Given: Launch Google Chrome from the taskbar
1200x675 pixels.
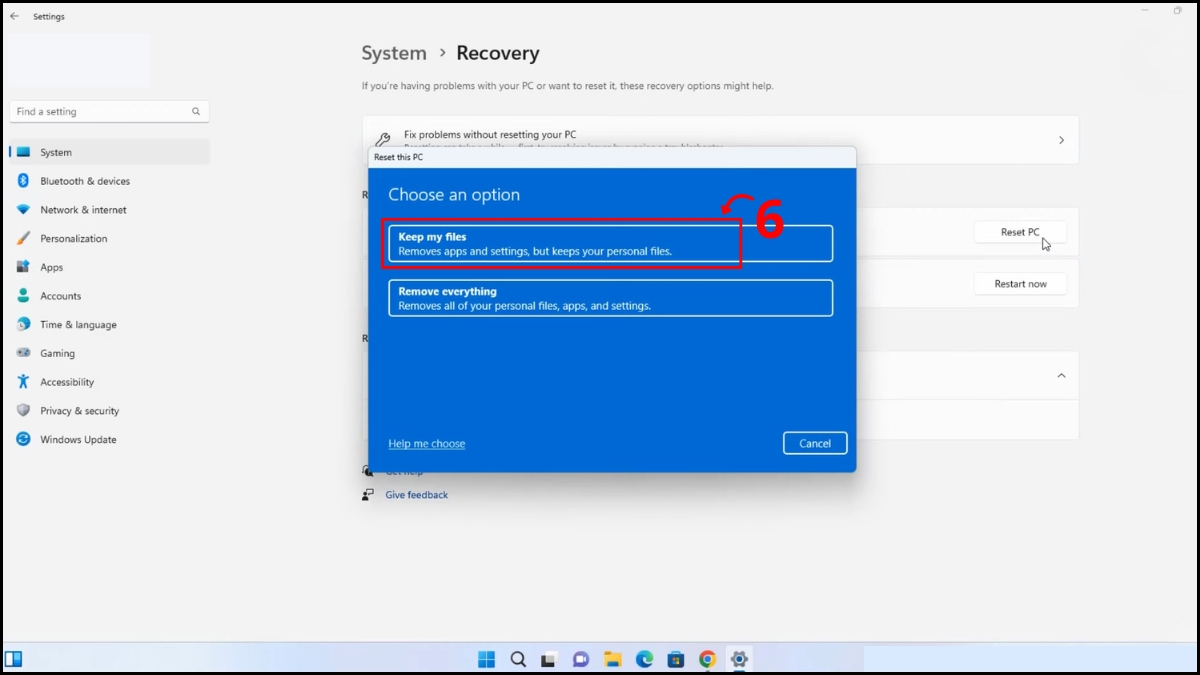Looking at the screenshot, I should click(707, 659).
